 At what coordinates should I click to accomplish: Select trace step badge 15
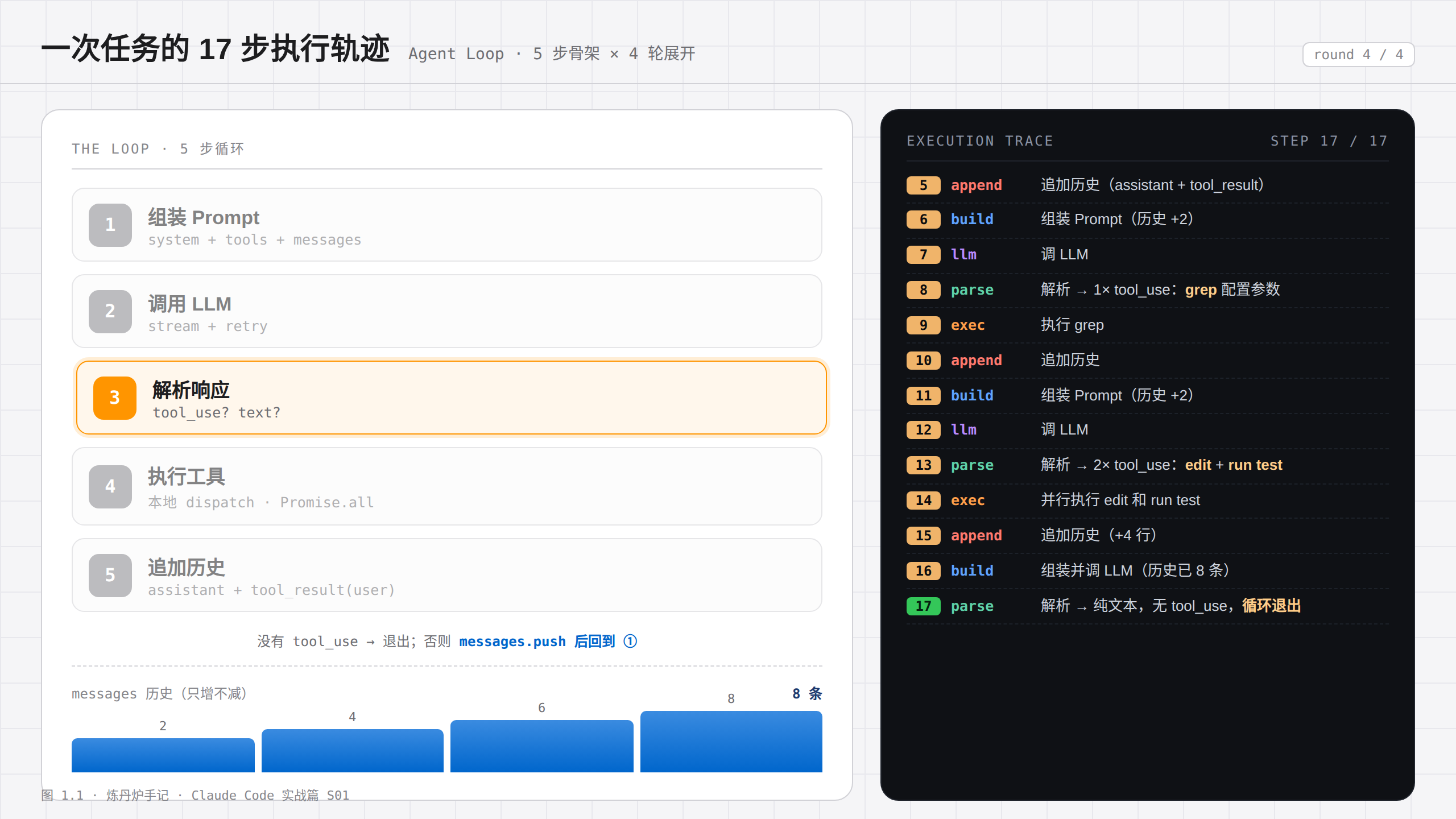[923, 536]
